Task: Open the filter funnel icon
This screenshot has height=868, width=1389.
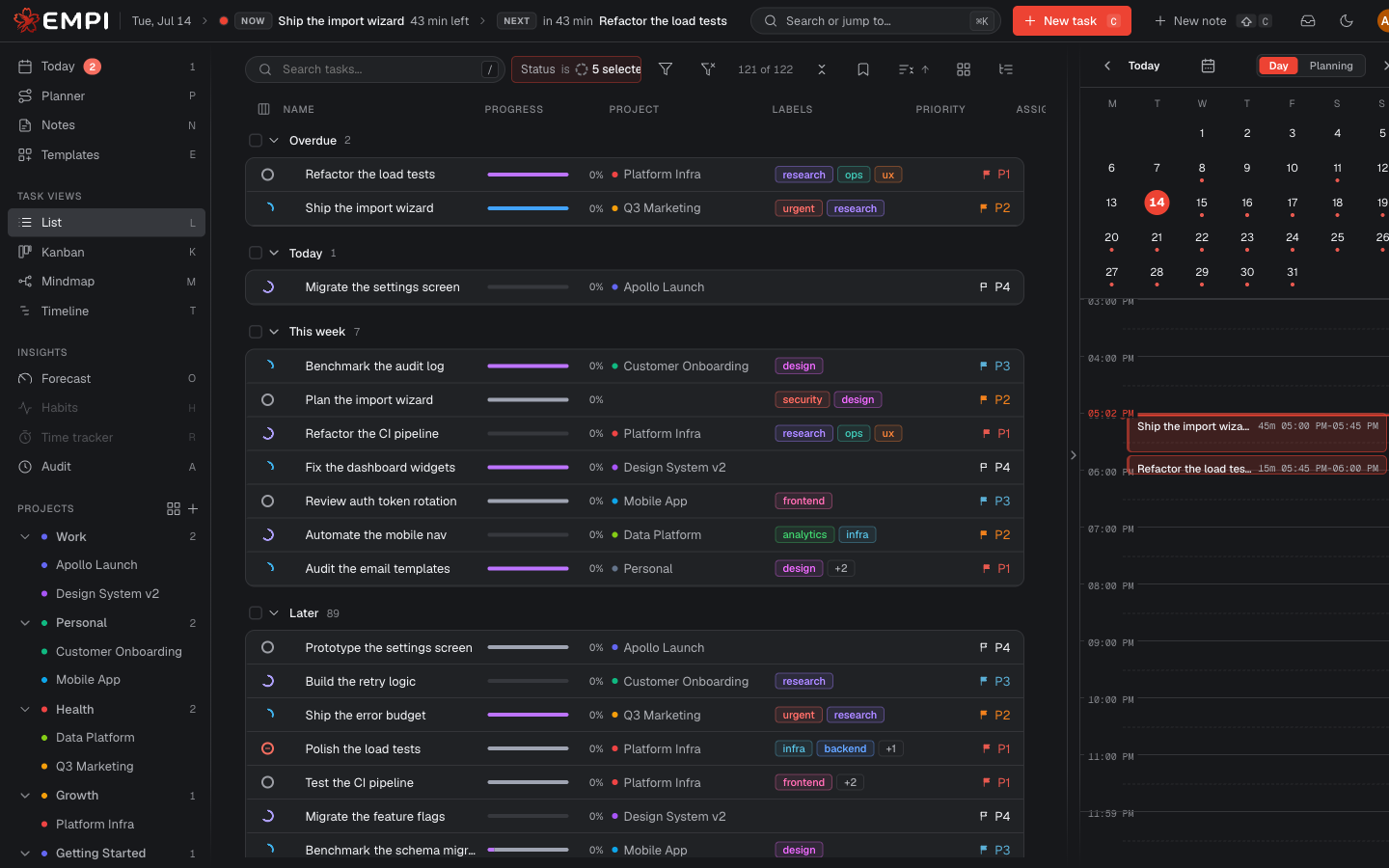Action: pyautogui.click(x=666, y=69)
